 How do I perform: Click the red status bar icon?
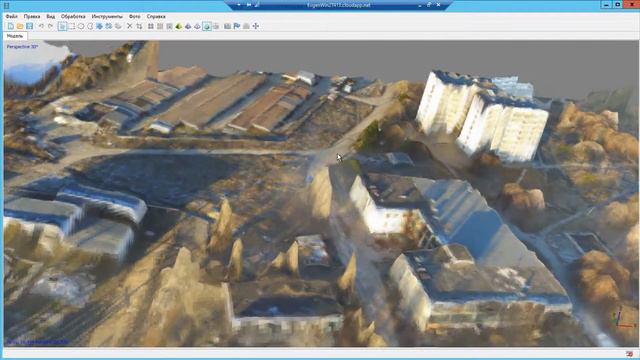tap(629, 354)
